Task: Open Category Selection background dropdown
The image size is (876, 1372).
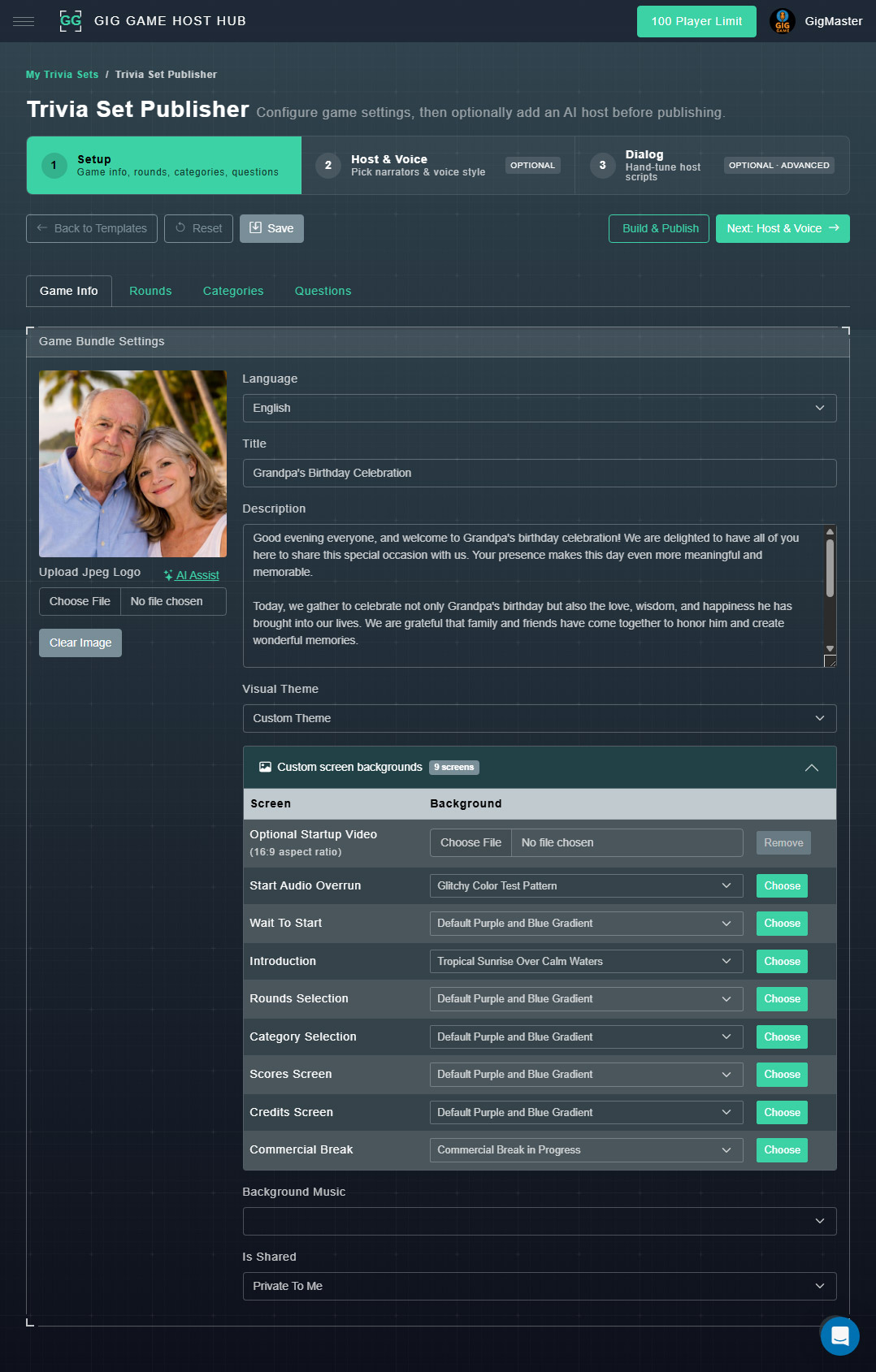Action: click(x=586, y=1037)
